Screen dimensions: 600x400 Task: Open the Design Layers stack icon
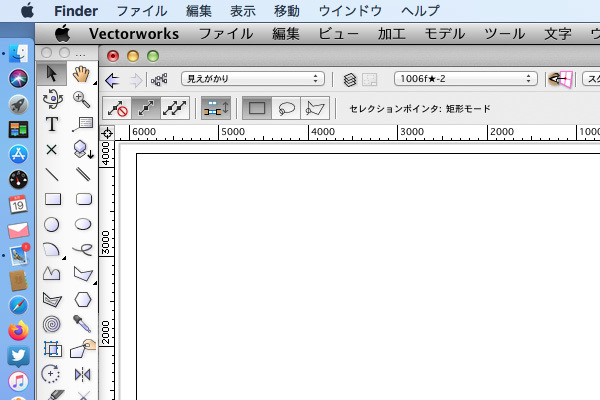(x=350, y=80)
